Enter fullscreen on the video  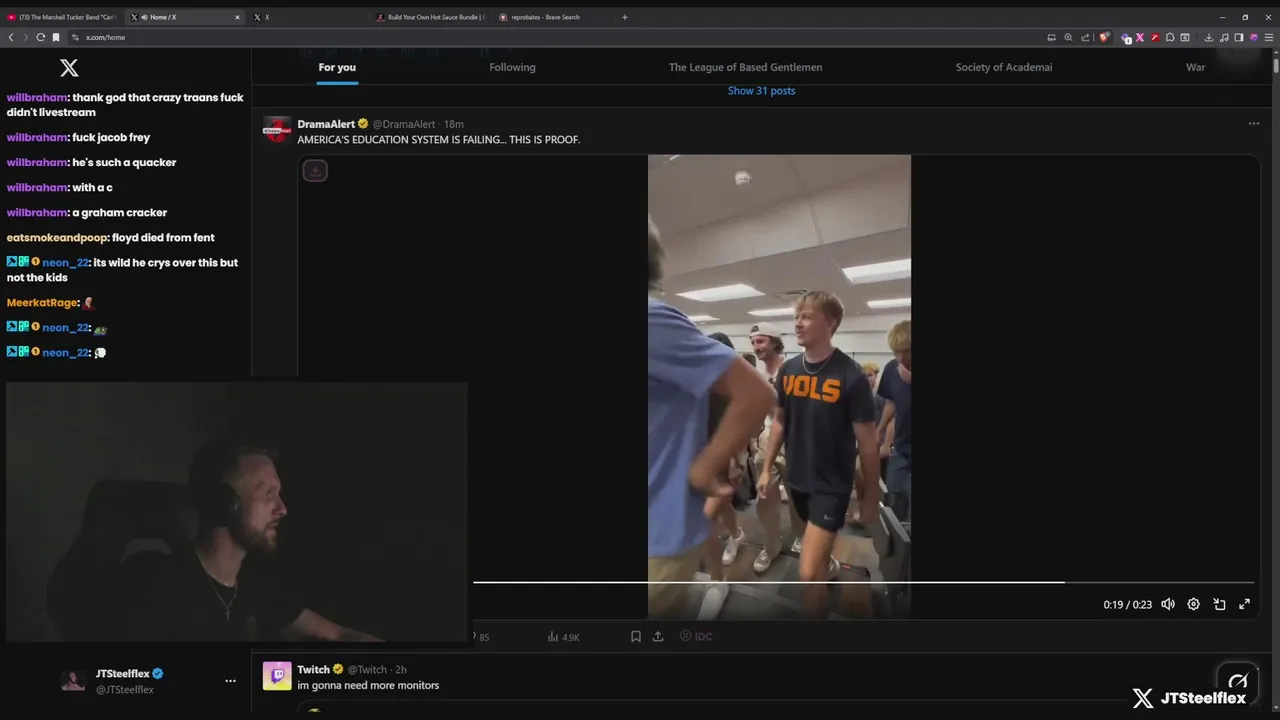tap(1244, 604)
